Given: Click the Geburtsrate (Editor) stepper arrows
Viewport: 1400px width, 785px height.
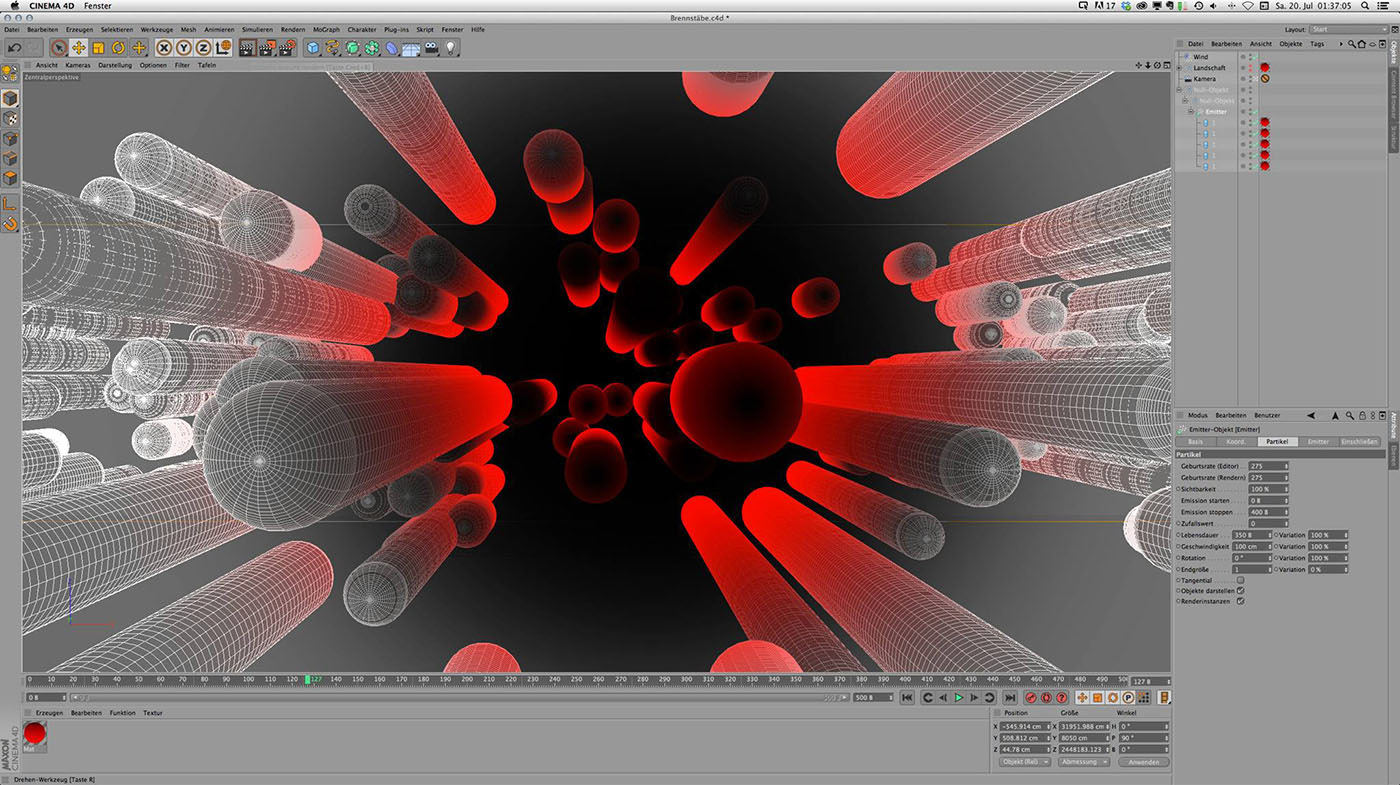Looking at the screenshot, I should pos(1286,466).
